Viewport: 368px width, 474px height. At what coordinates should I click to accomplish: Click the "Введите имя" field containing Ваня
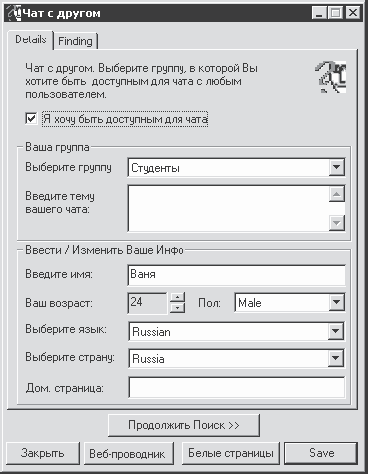[236, 275]
